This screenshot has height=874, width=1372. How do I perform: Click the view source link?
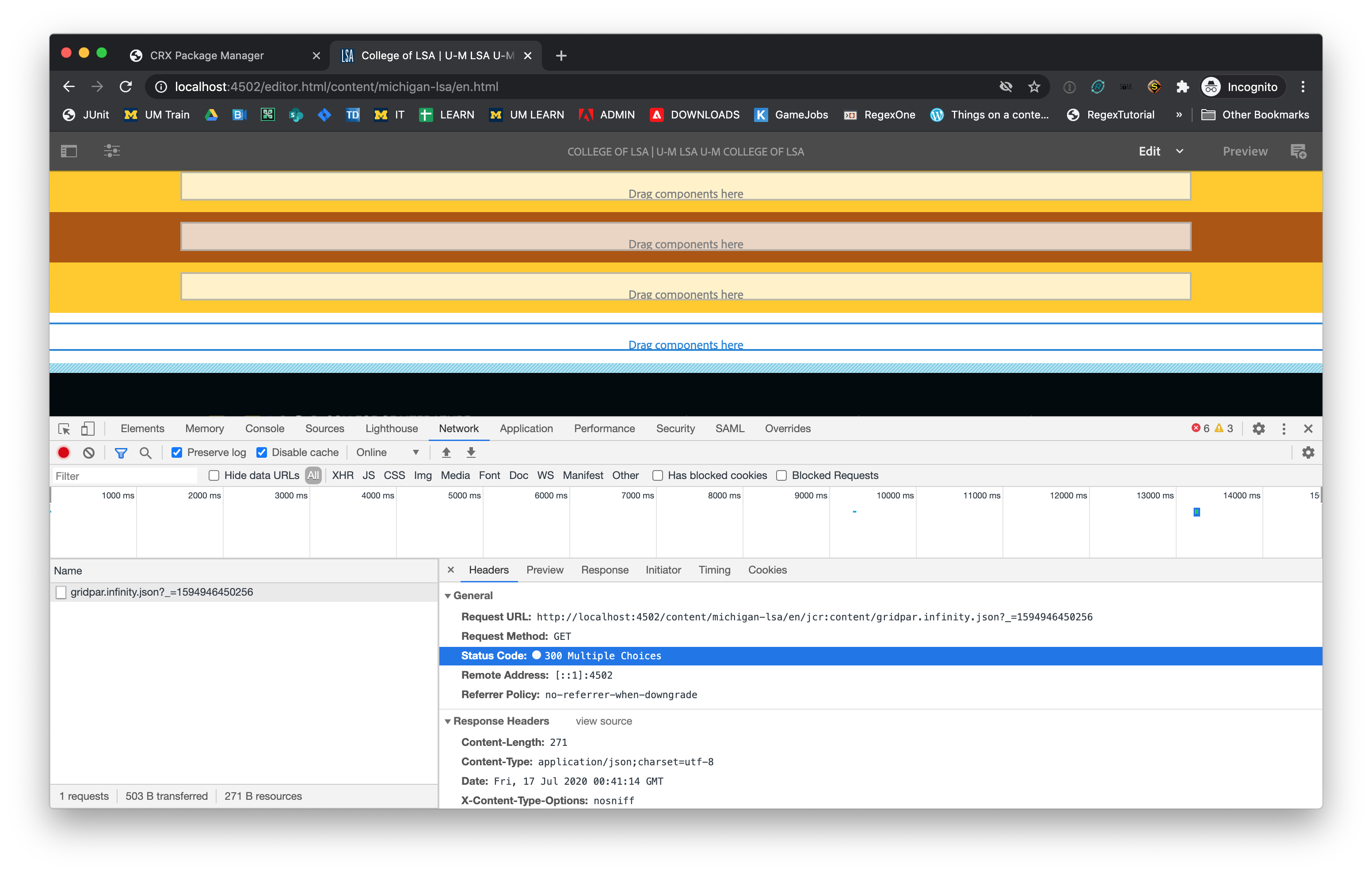(x=603, y=721)
